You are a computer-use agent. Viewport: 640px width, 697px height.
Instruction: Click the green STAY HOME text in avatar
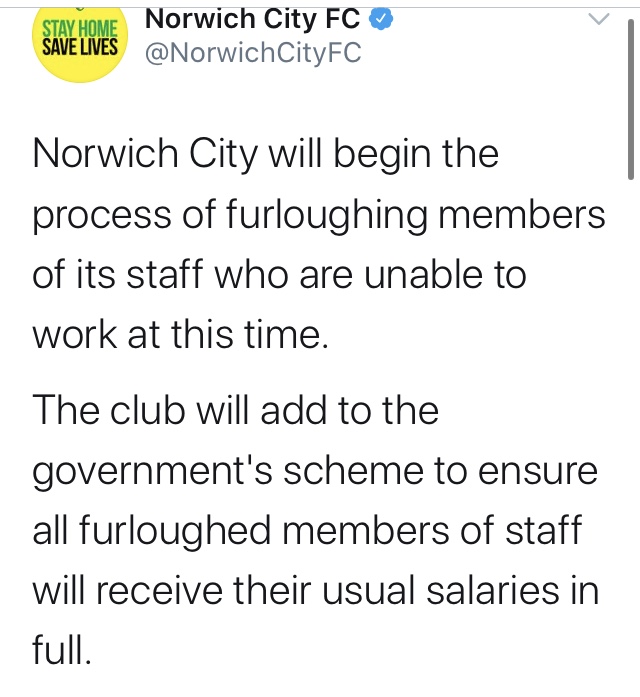(x=80, y=29)
